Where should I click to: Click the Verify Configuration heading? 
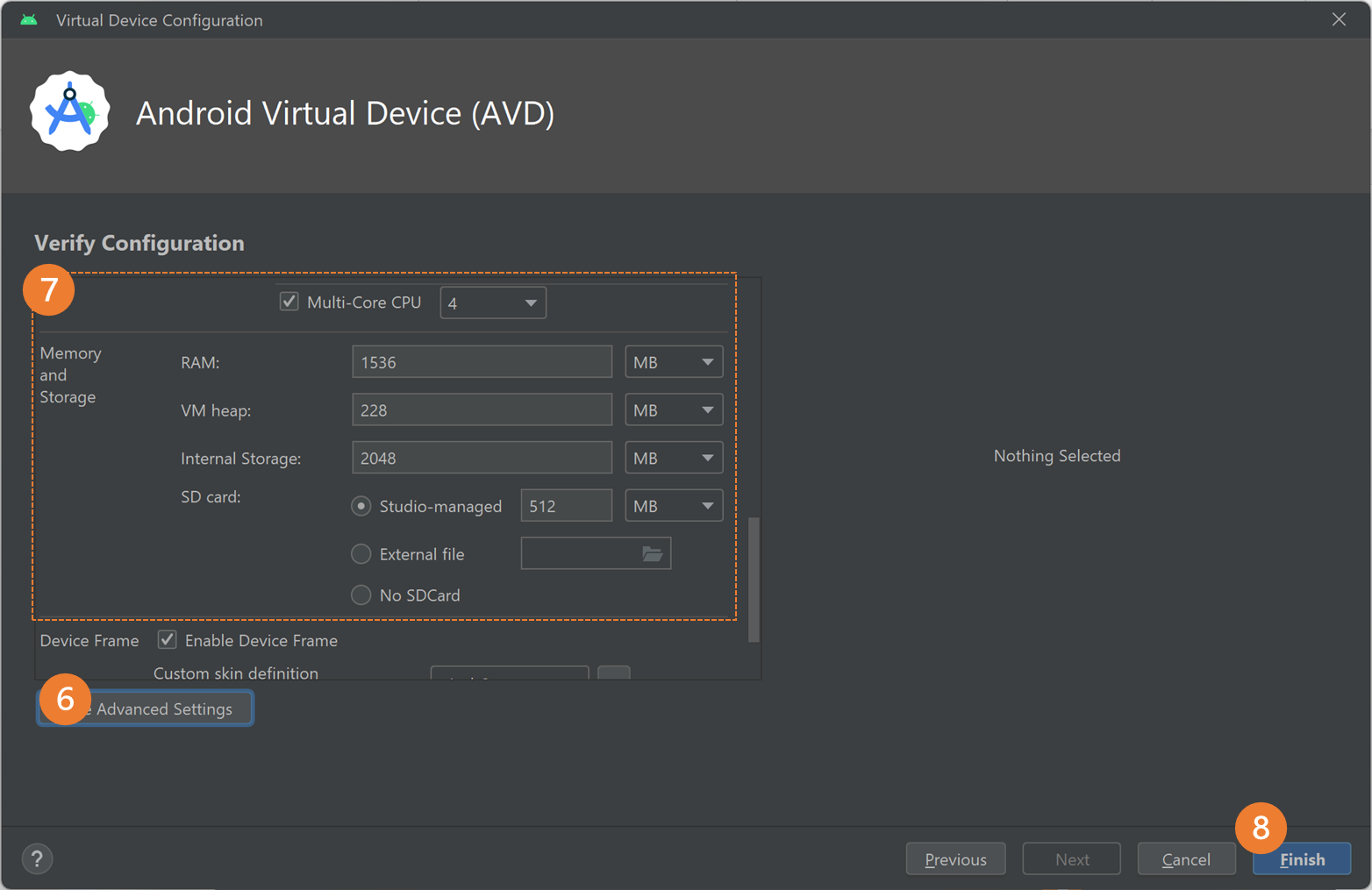point(139,243)
